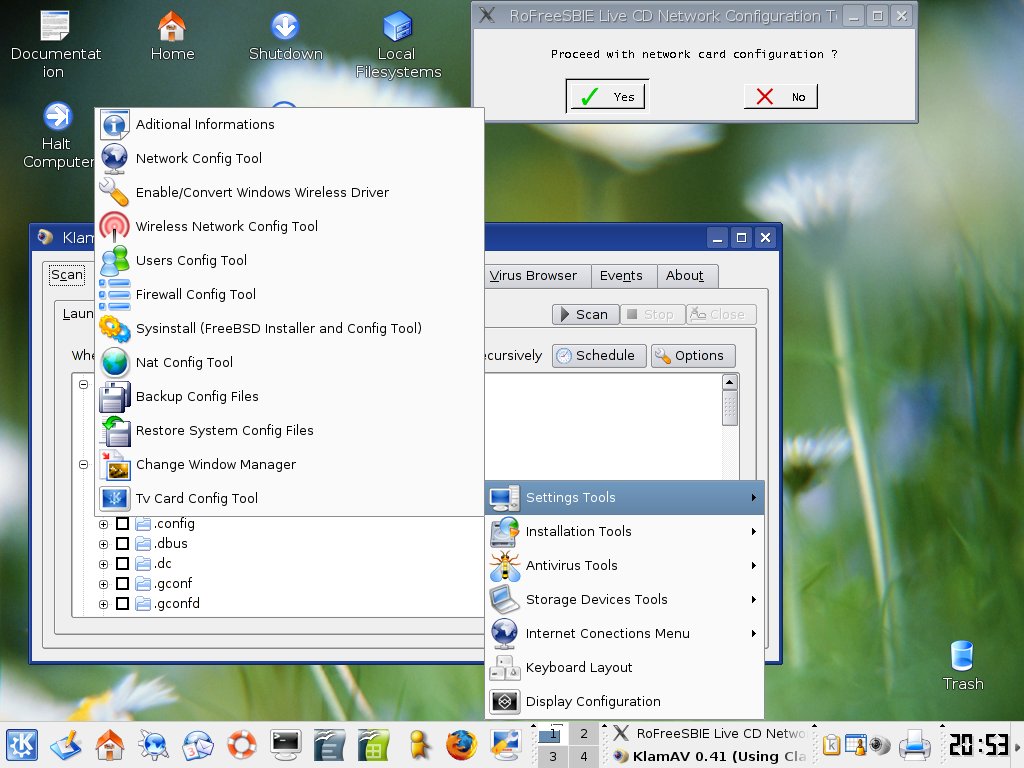The height and width of the screenshot is (768, 1024).
Task: Open the Documentation desktop icon
Action: coord(56,27)
